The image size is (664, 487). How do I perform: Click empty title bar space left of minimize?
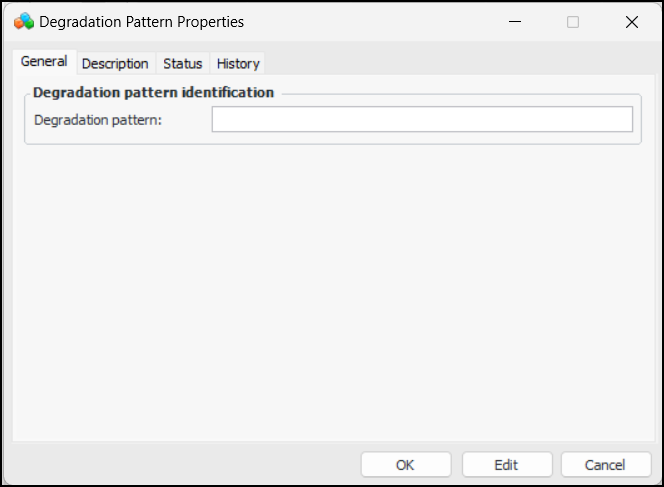[380, 21]
